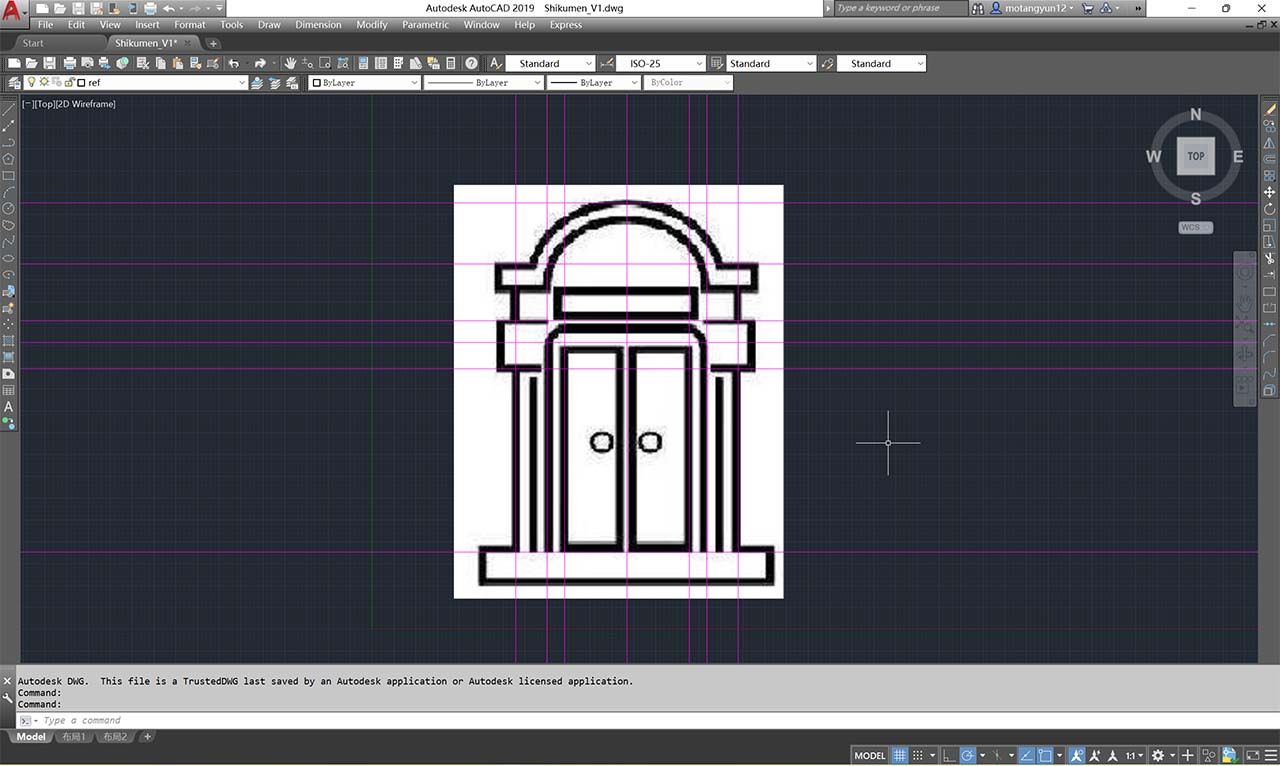Click the TOP face of the ViewCube
The width and height of the screenshot is (1280, 766).
tap(1196, 156)
